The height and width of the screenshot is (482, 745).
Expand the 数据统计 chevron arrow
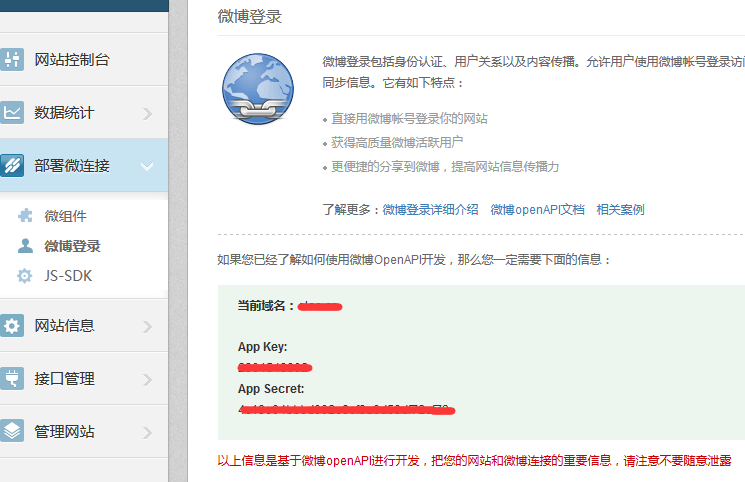pos(147,113)
